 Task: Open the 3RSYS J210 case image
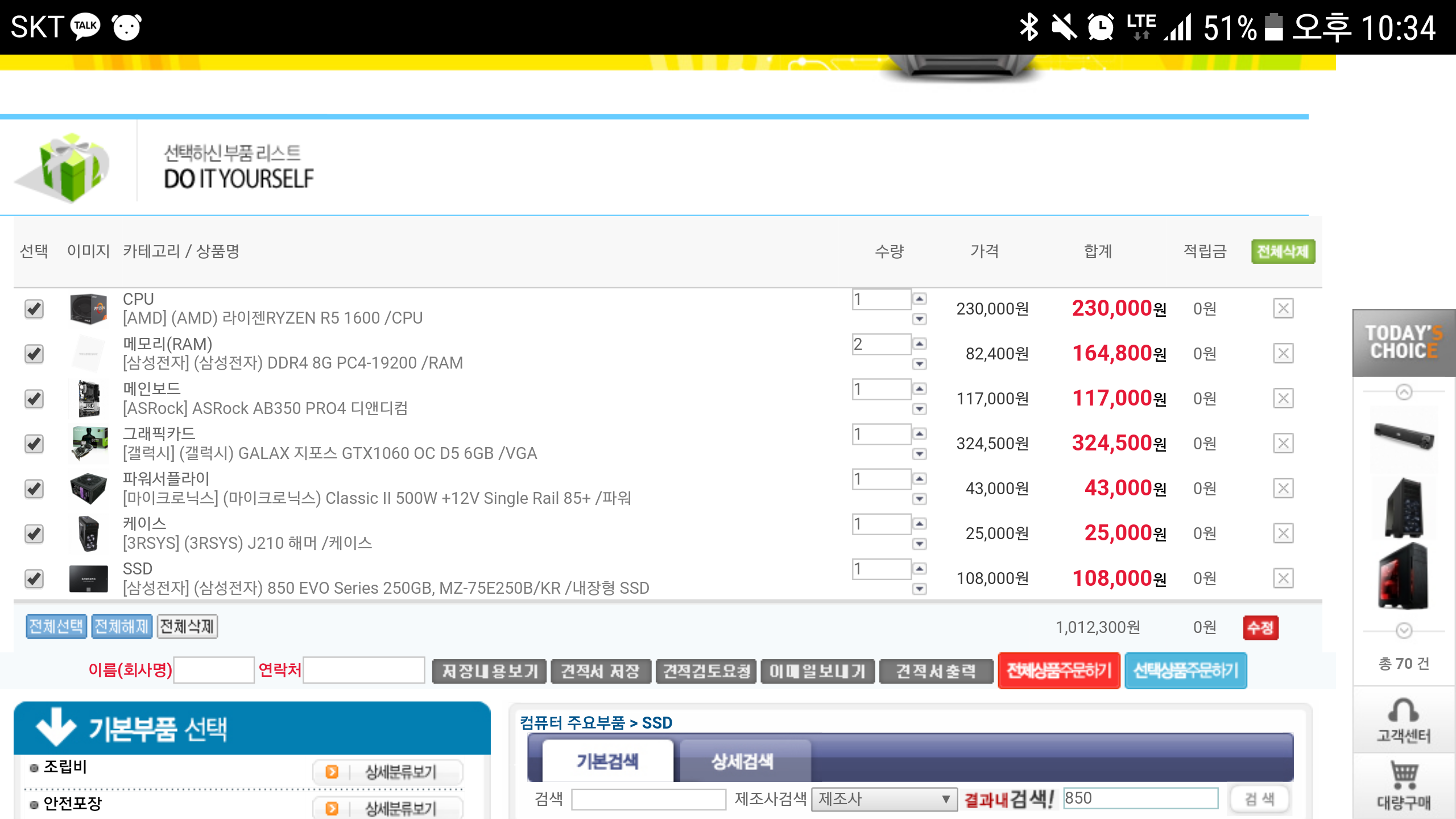pos(88,533)
